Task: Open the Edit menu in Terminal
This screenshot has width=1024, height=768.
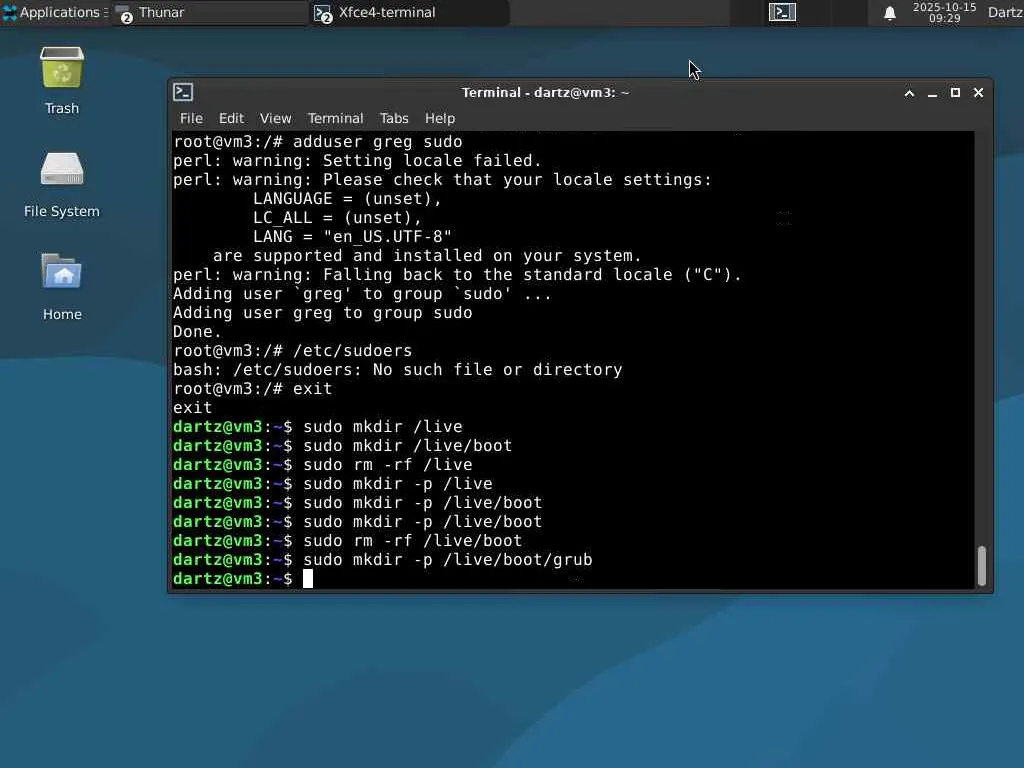Action: click(231, 118)
